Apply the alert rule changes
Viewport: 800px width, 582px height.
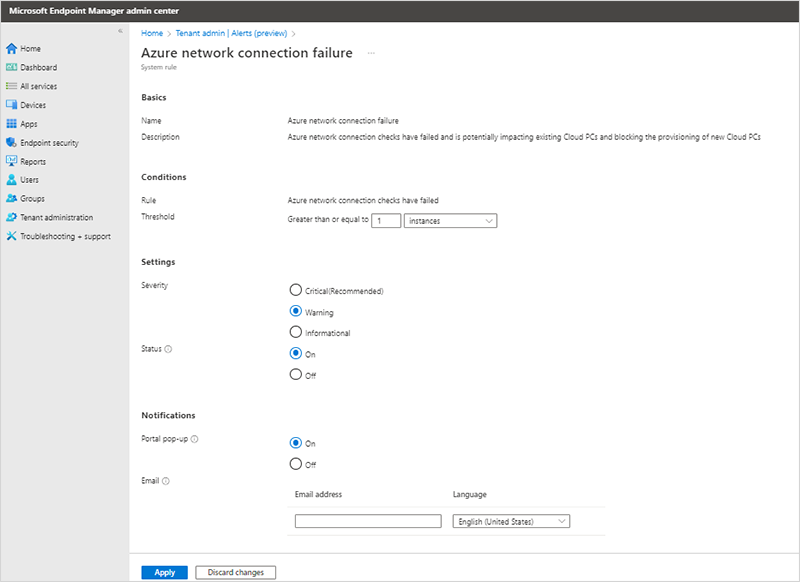[165, 572]
